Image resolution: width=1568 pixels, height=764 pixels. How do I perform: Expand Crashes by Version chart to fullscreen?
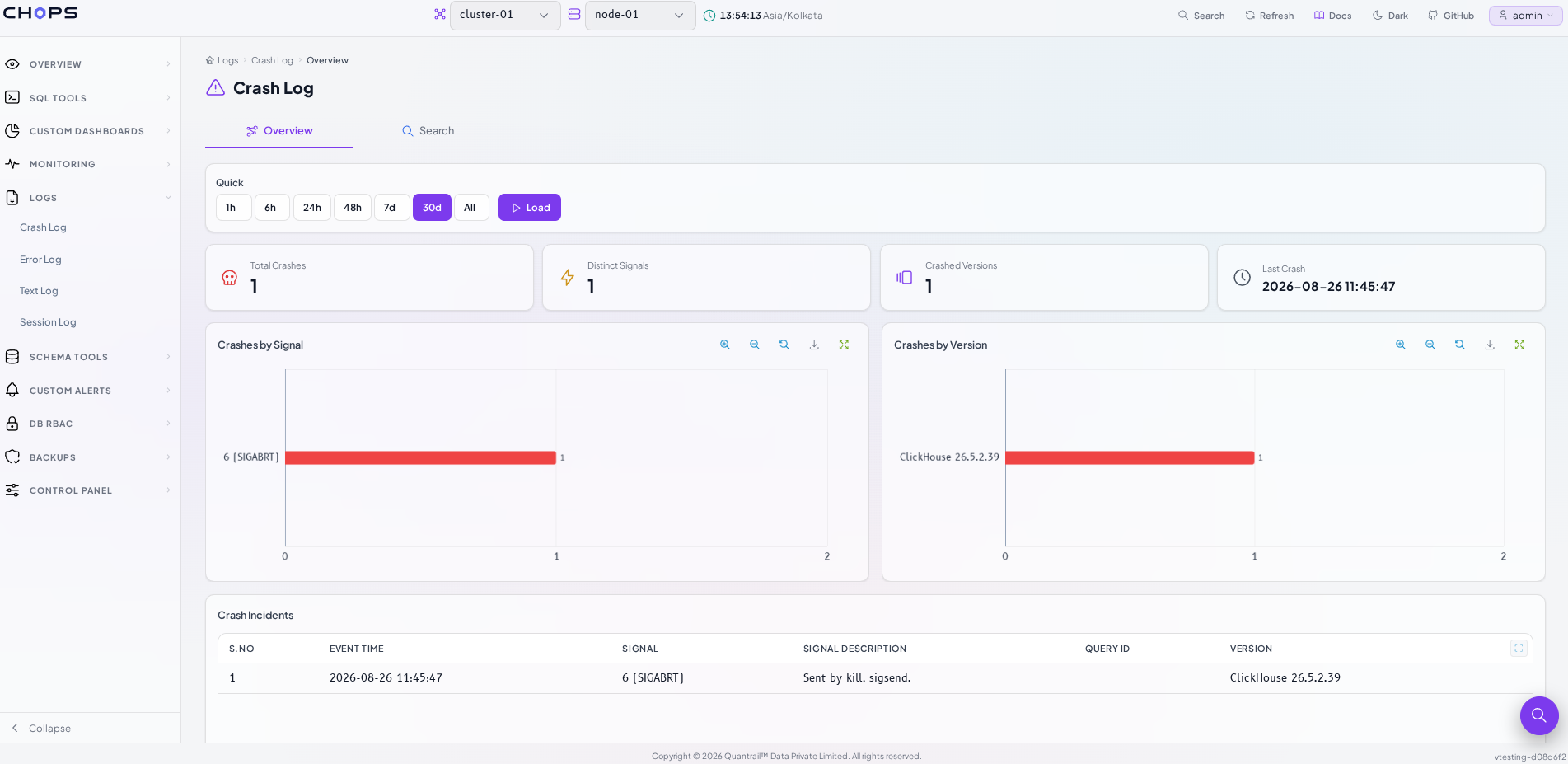[x=1519, y=345]
